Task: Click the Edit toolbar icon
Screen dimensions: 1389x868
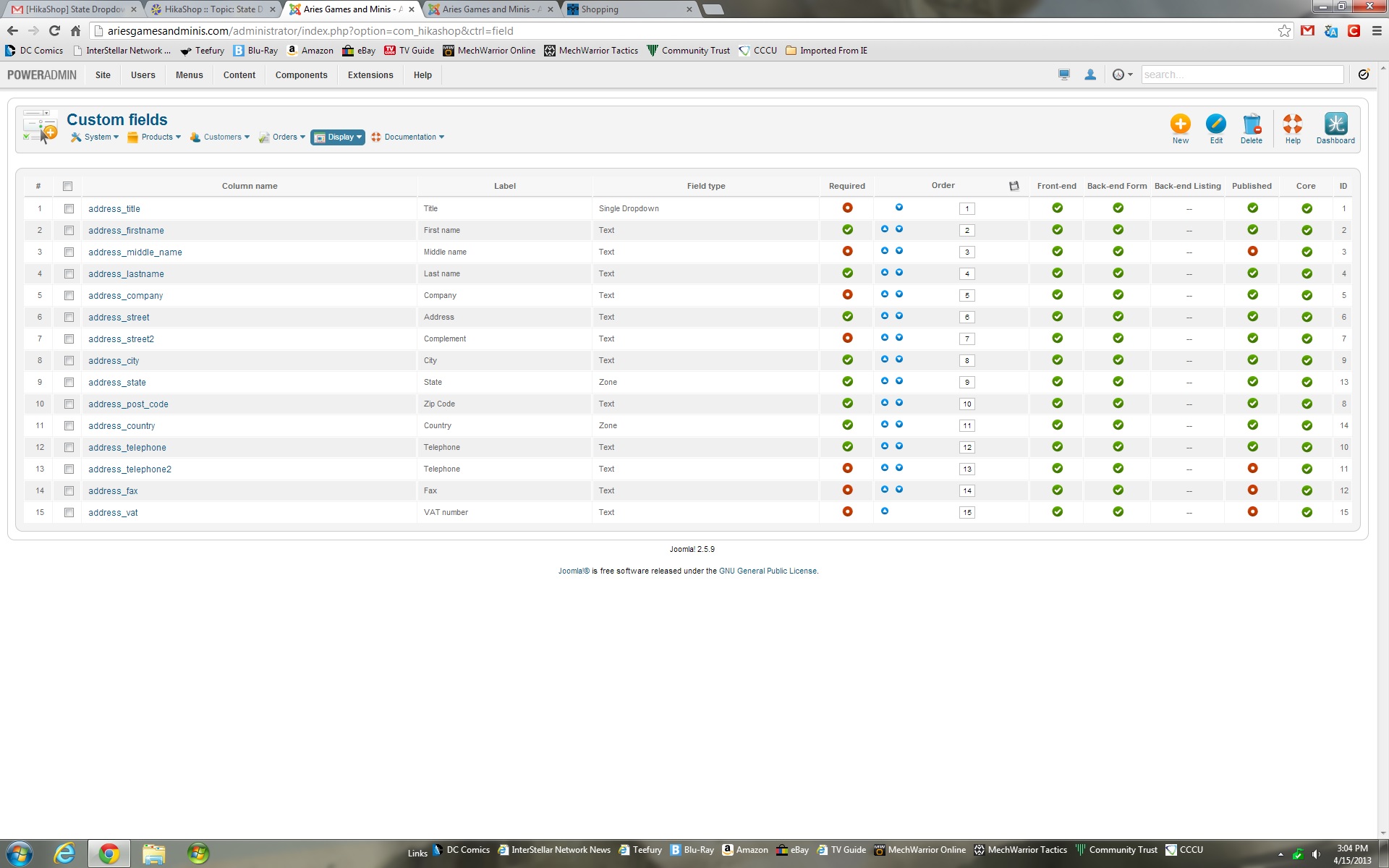Action: pos(1215,124)
